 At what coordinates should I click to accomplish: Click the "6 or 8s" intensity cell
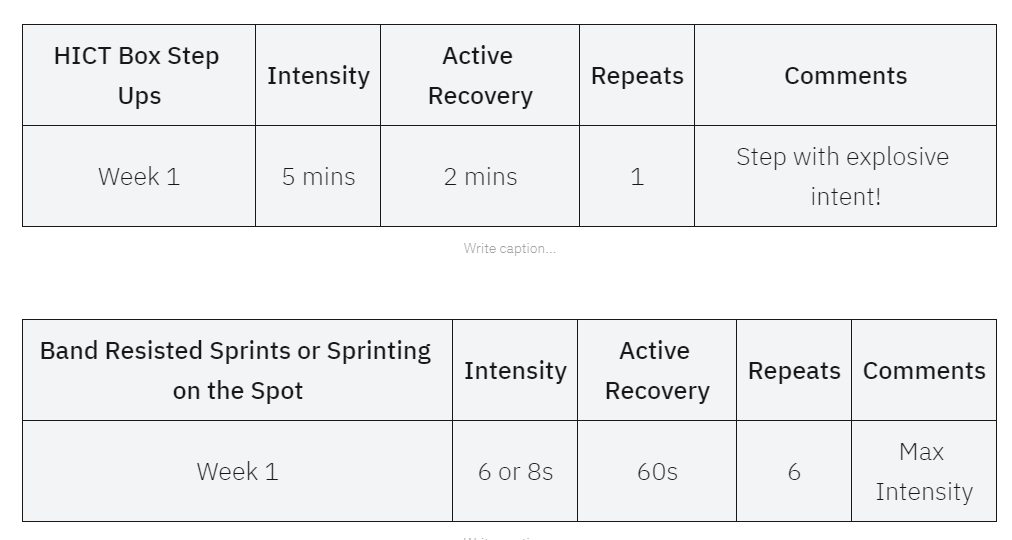point(515,472)
